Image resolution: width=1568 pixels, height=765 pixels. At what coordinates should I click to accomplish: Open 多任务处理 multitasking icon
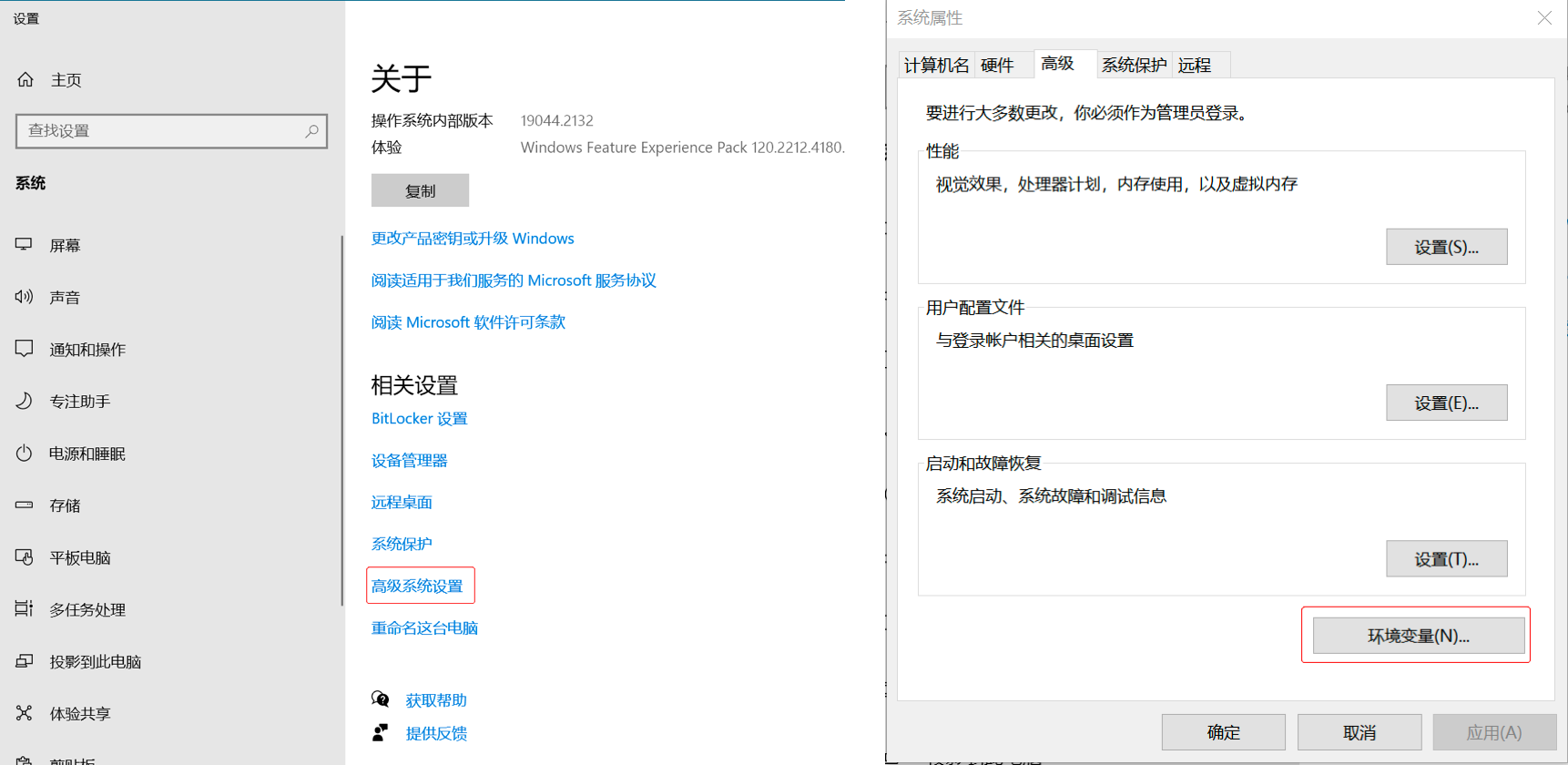click(25, 609)
